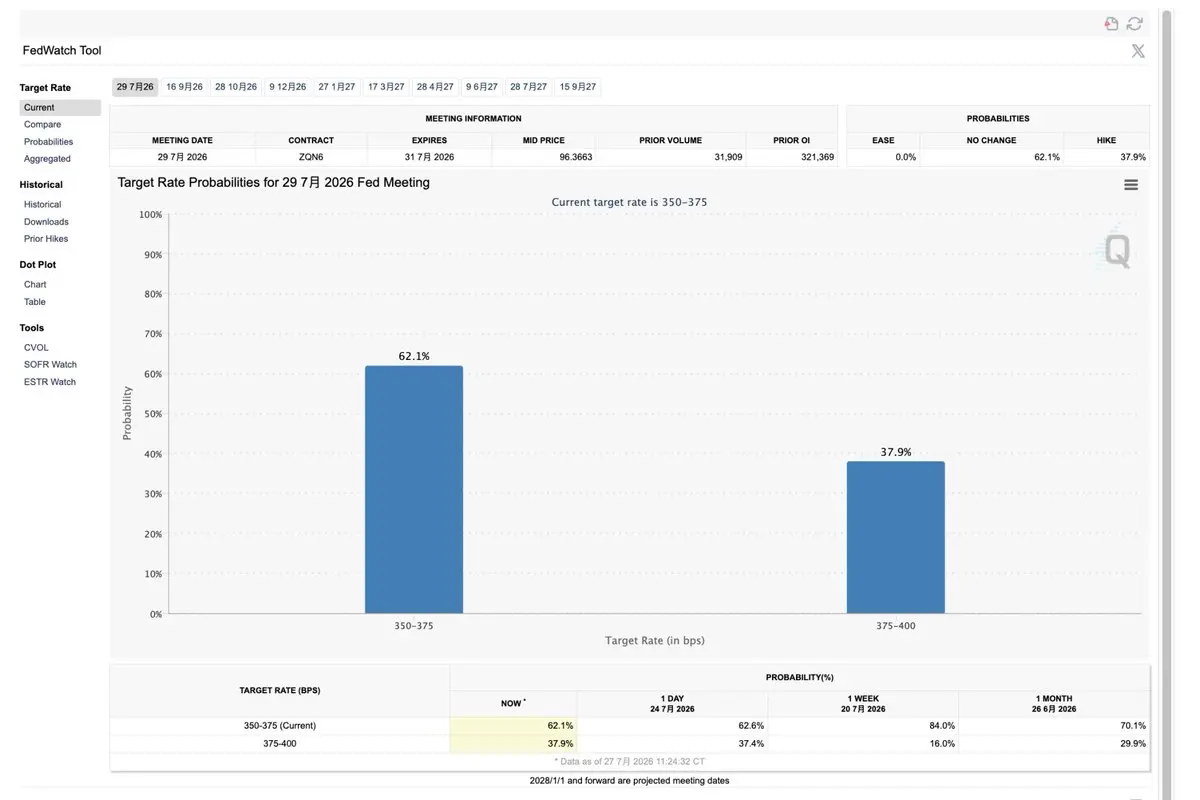
Task: Select the 16 9月26 meeting tab
Action: pos(184,87)
